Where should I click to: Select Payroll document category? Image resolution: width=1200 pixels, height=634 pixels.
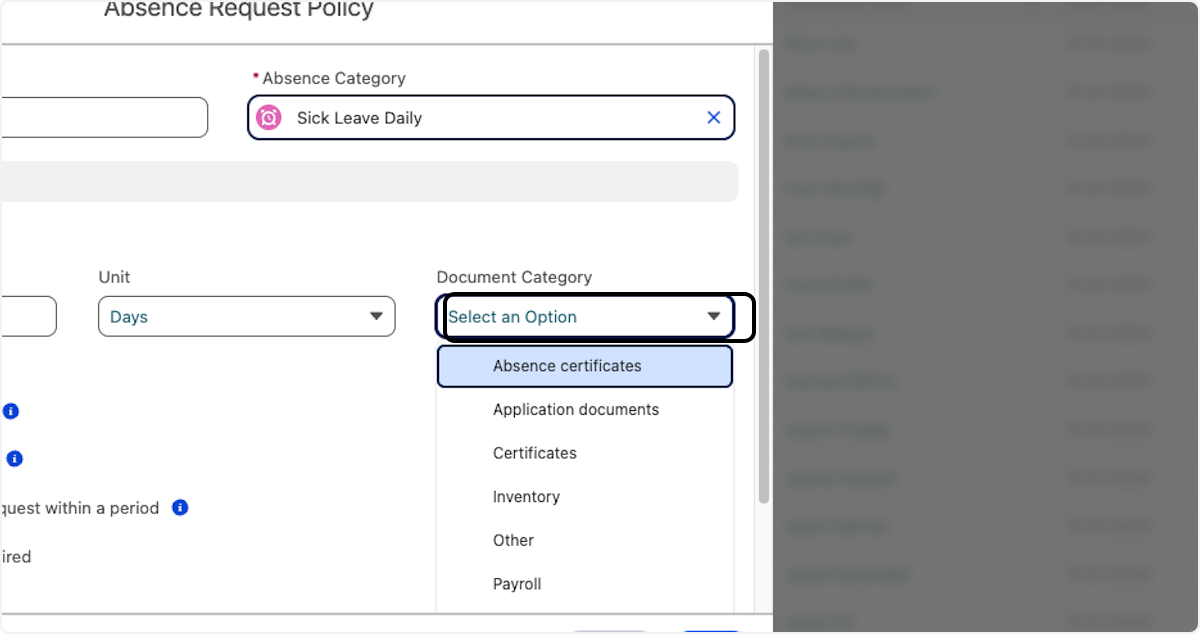tap(517, 584)
